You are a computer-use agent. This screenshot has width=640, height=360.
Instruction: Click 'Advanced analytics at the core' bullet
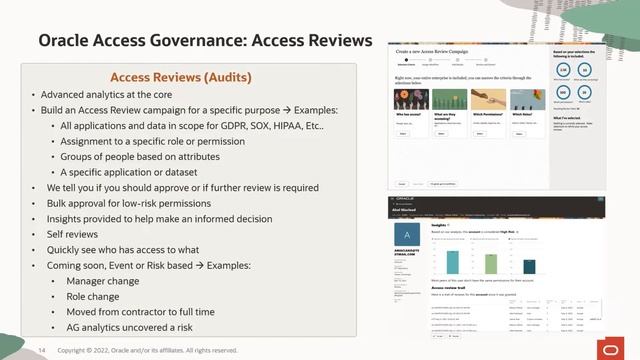point(106,95)
